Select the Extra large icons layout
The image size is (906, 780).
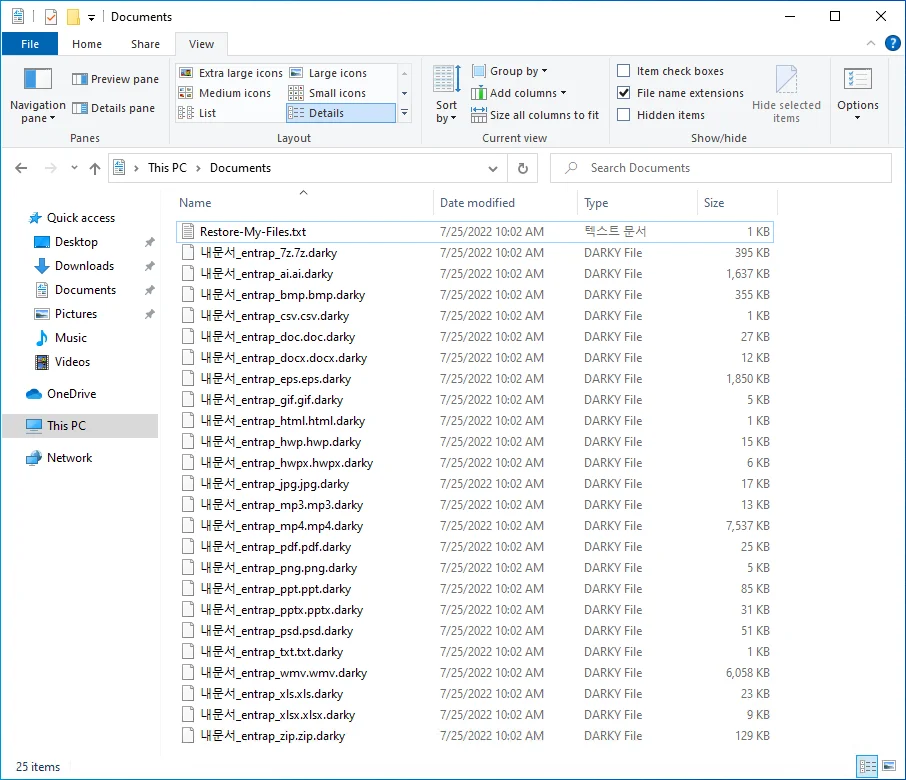coord(231,73)
